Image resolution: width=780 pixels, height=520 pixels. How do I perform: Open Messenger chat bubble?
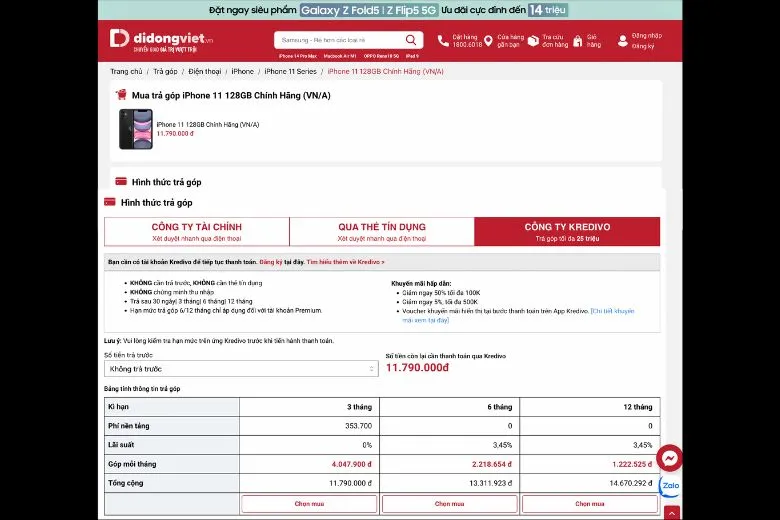click(x=669, y=458)
